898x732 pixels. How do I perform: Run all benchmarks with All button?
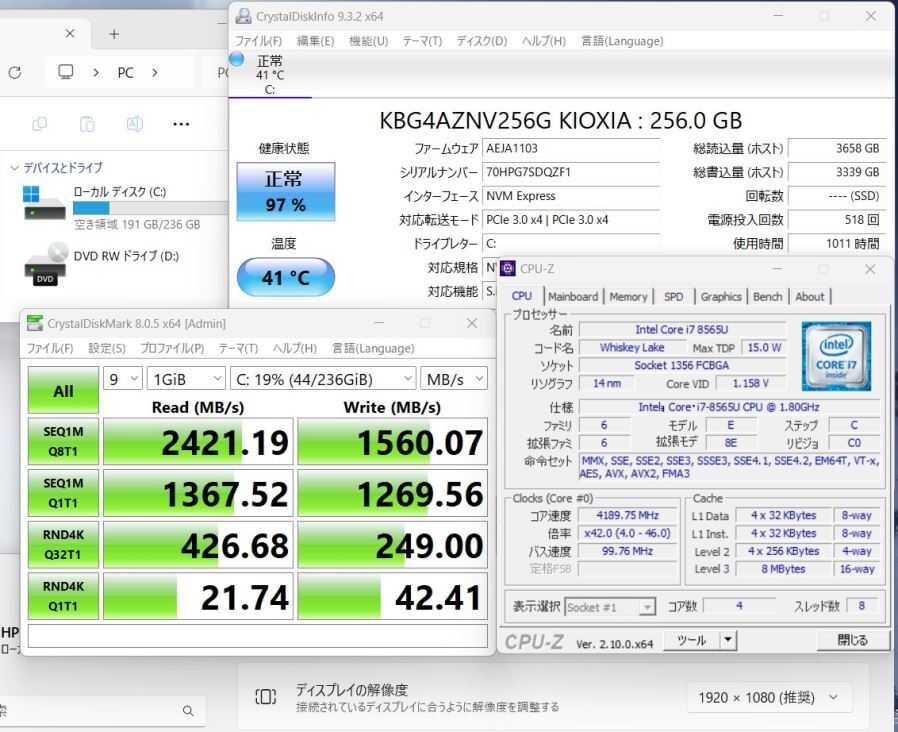(x=63, y=391)
